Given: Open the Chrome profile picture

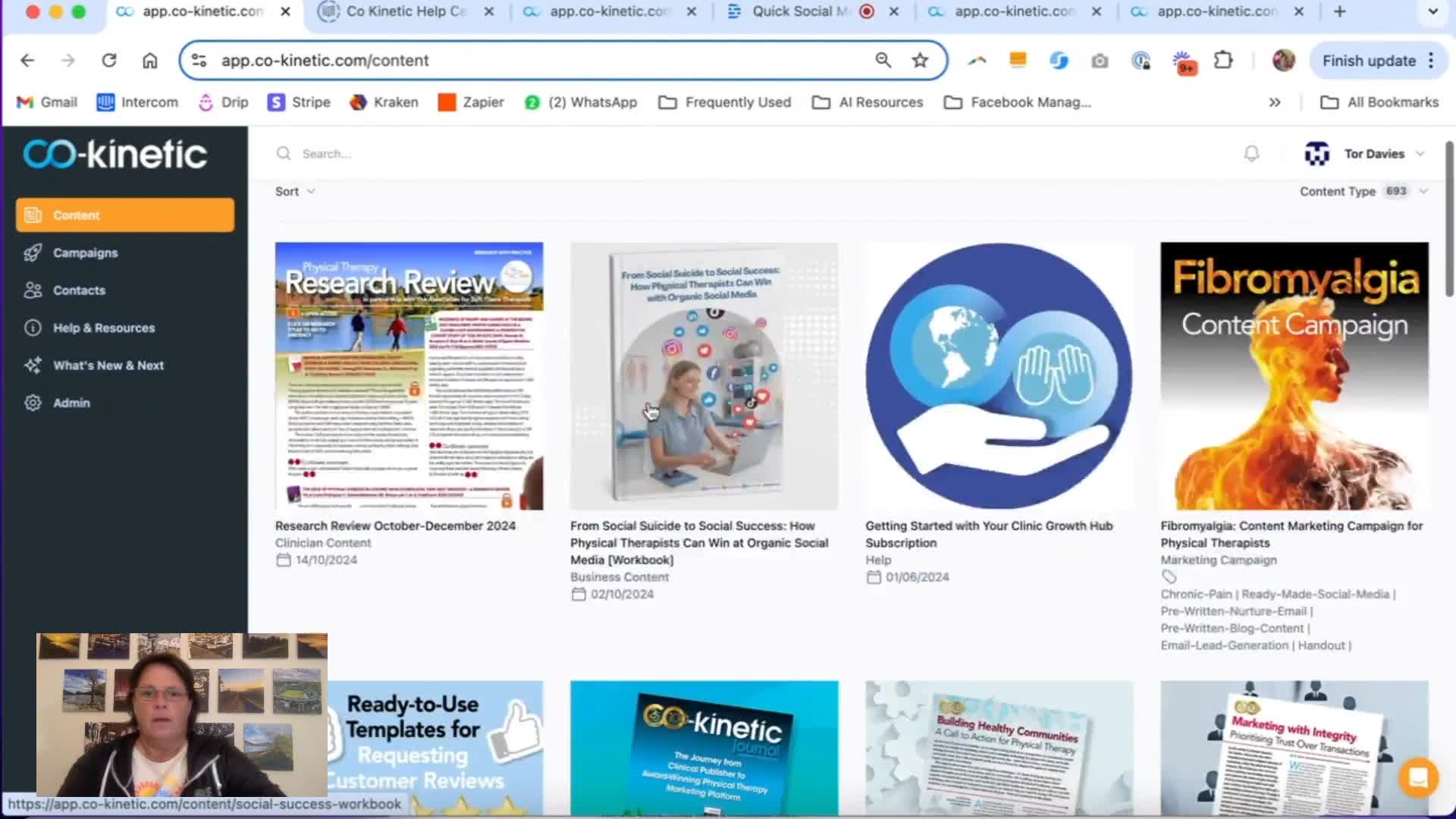Looking at the screenshot, I should (1283, 61).
